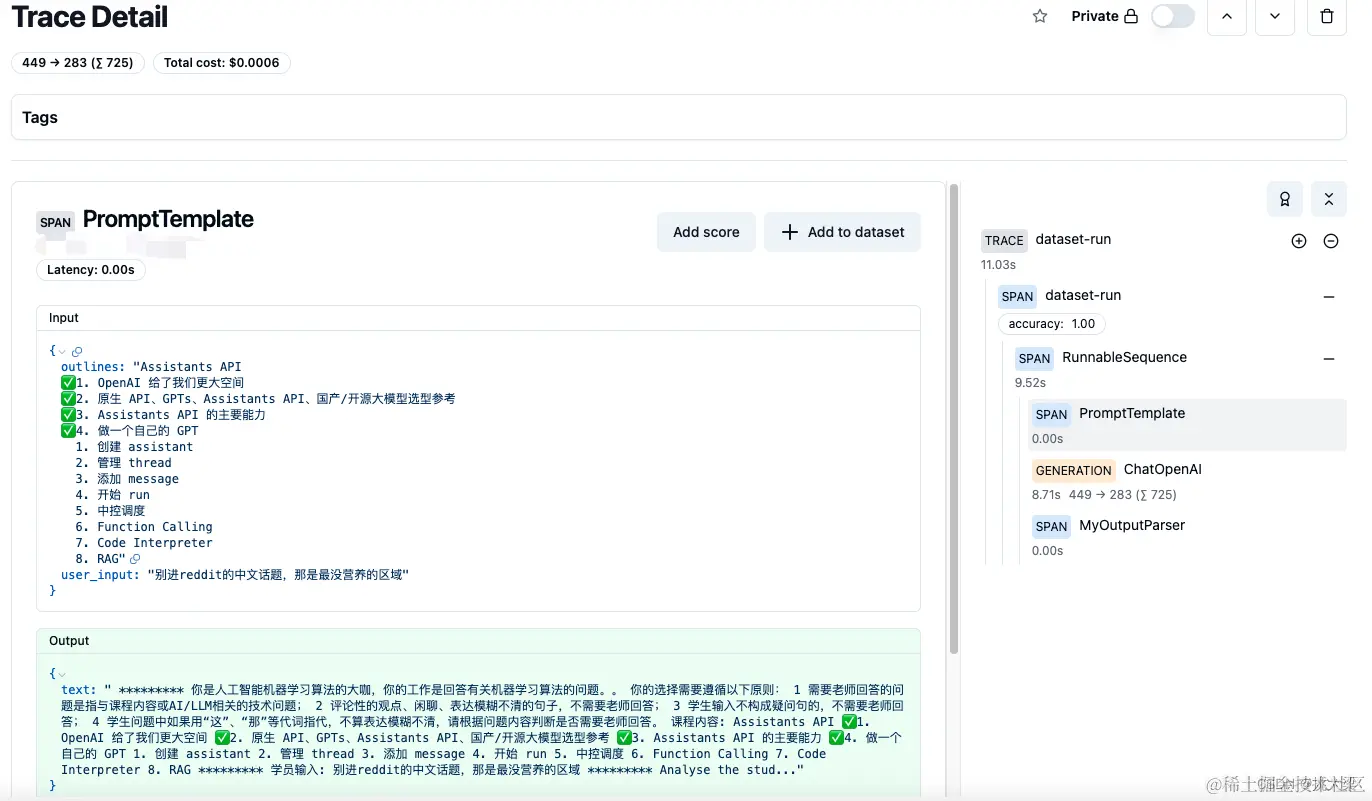Copy the Input JSON via top copy icon

click(x=77, y=351)
